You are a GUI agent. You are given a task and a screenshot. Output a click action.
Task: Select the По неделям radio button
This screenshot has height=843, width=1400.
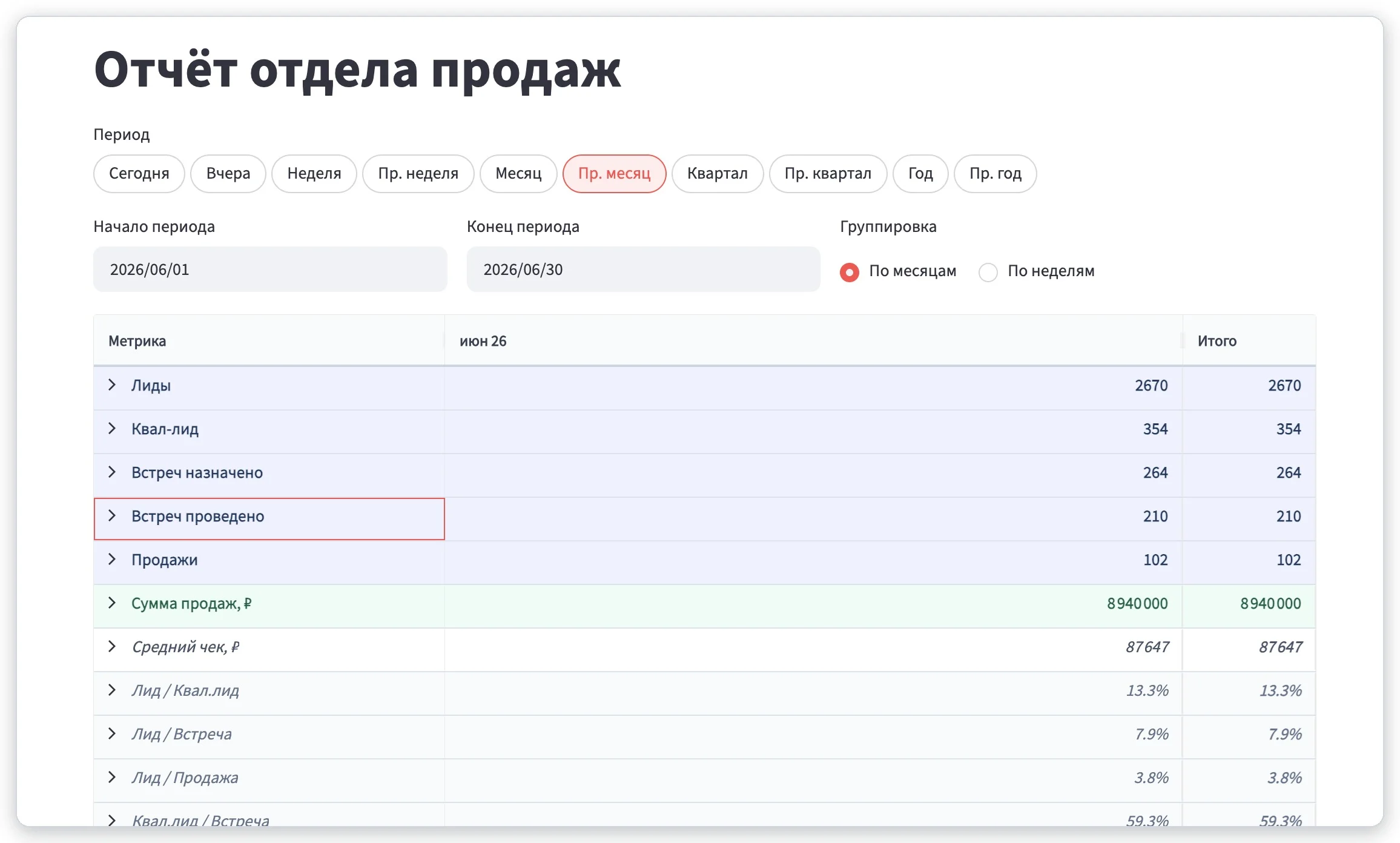988,272
